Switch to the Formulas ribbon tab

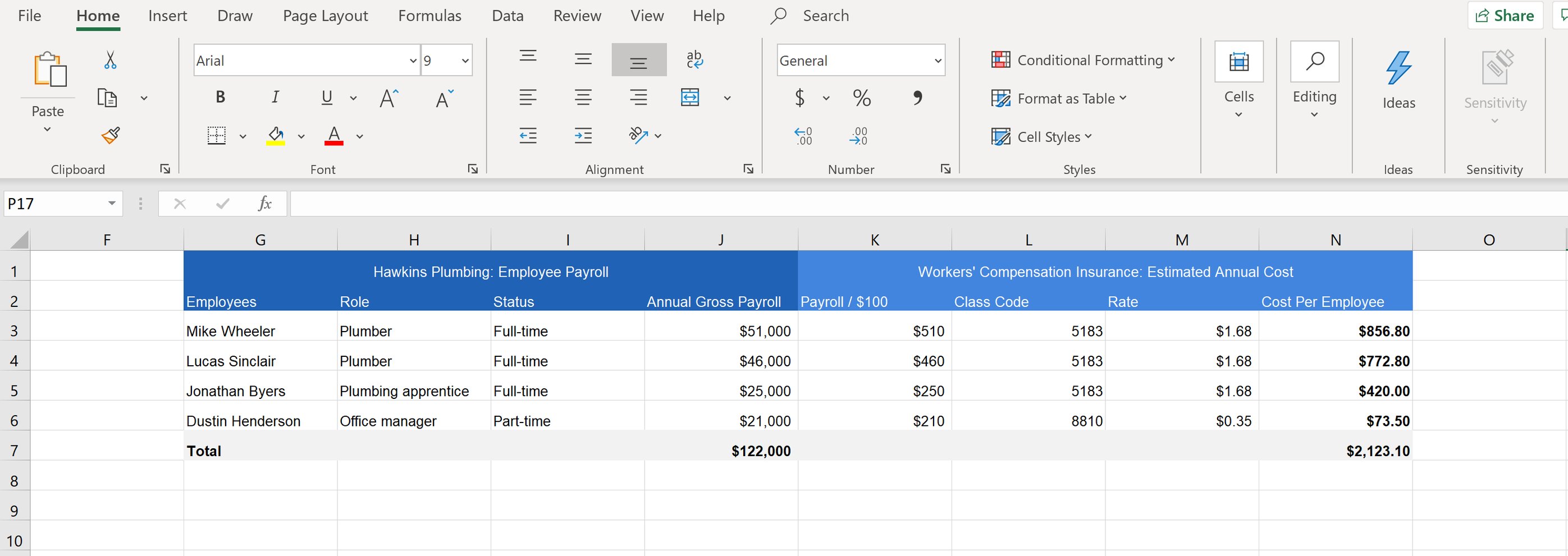pyautogui.click(x=429, y=15)
